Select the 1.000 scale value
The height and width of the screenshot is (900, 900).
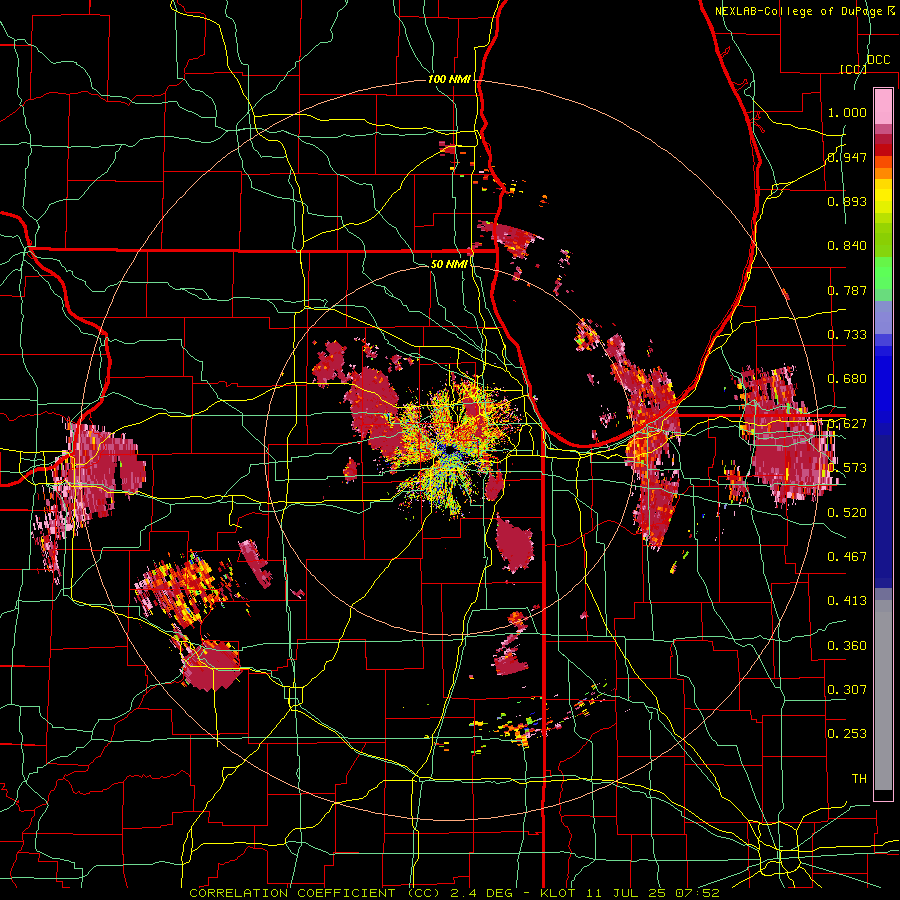[847, 113]
